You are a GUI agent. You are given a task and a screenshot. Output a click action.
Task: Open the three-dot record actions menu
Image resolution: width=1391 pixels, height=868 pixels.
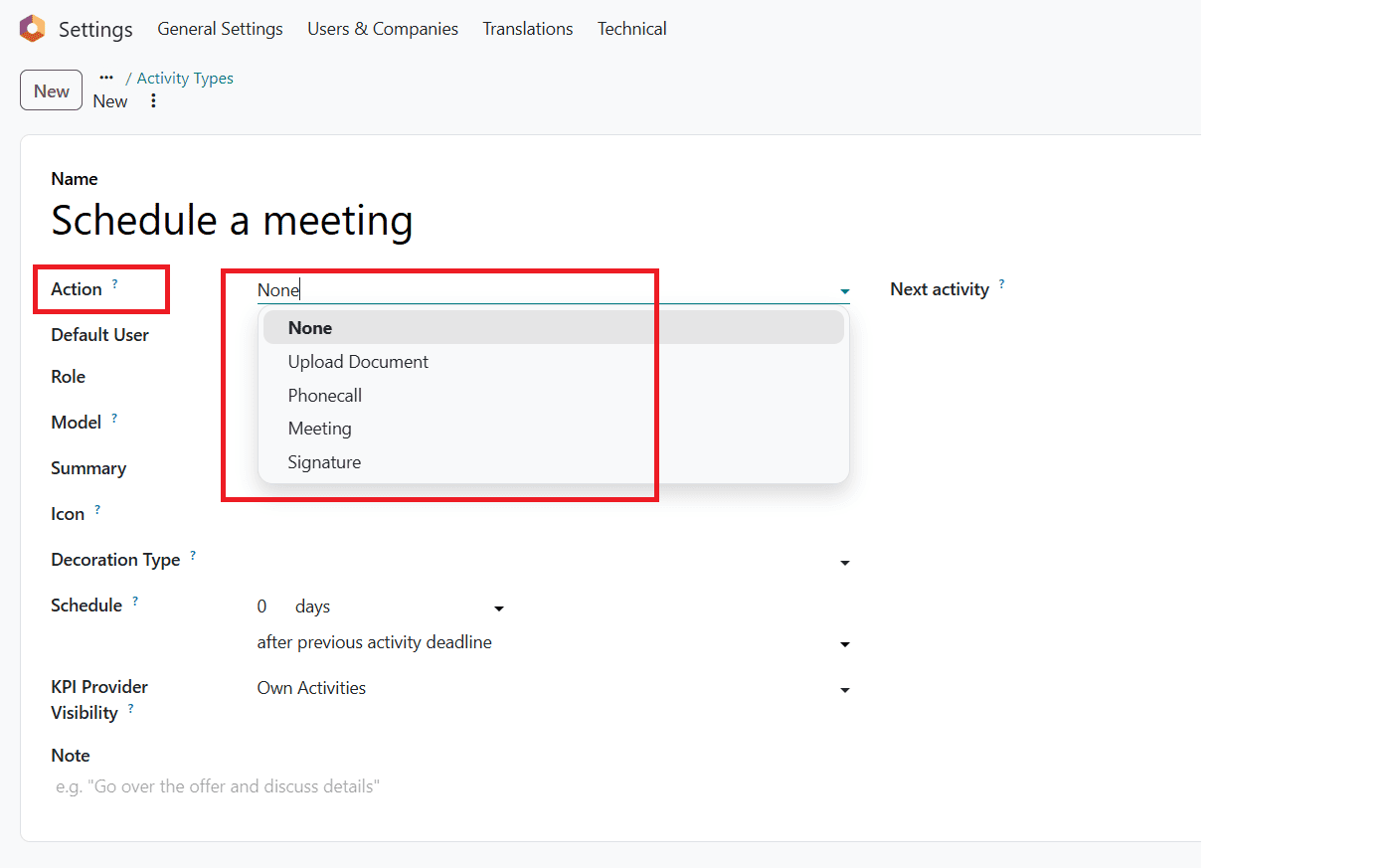coord(153,100)
